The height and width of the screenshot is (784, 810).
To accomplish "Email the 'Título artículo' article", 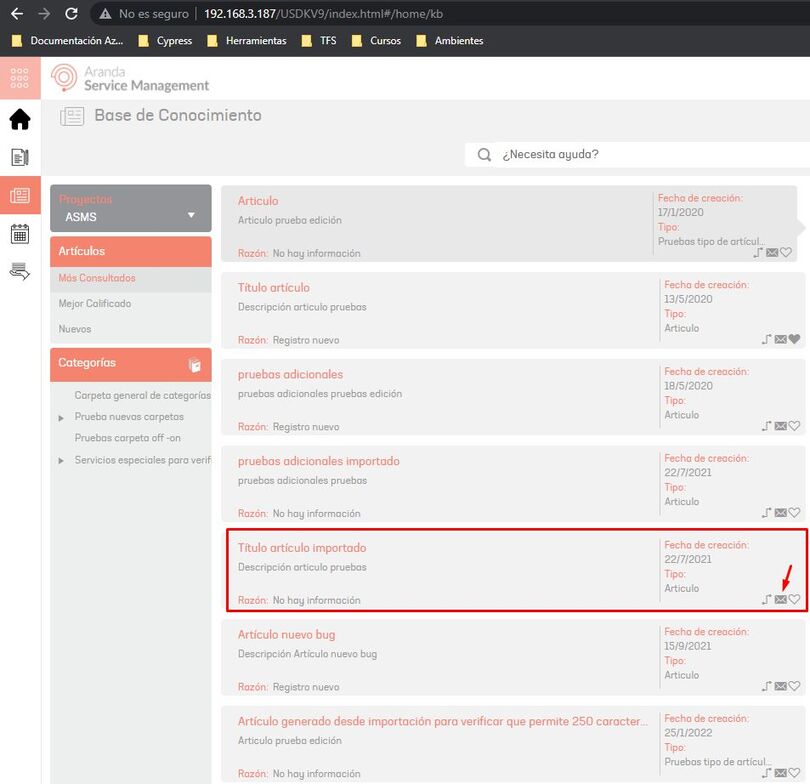I will click(781, 339).
